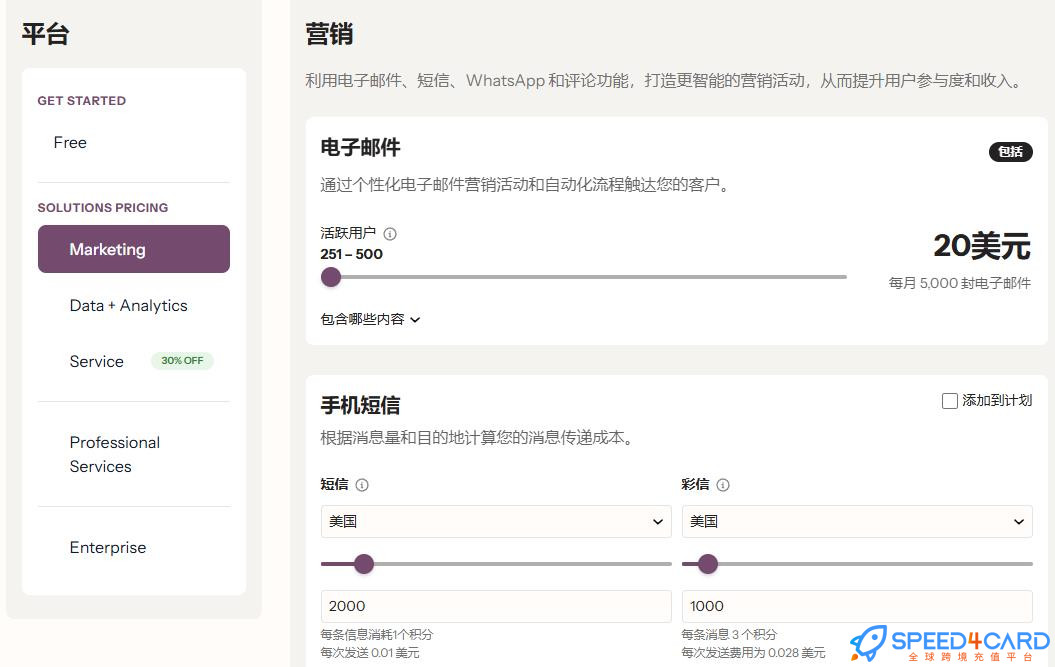Open the 彩信 country dropdown showing 美国
This screenshot has height=667, width=1055.
pos(857,521)
